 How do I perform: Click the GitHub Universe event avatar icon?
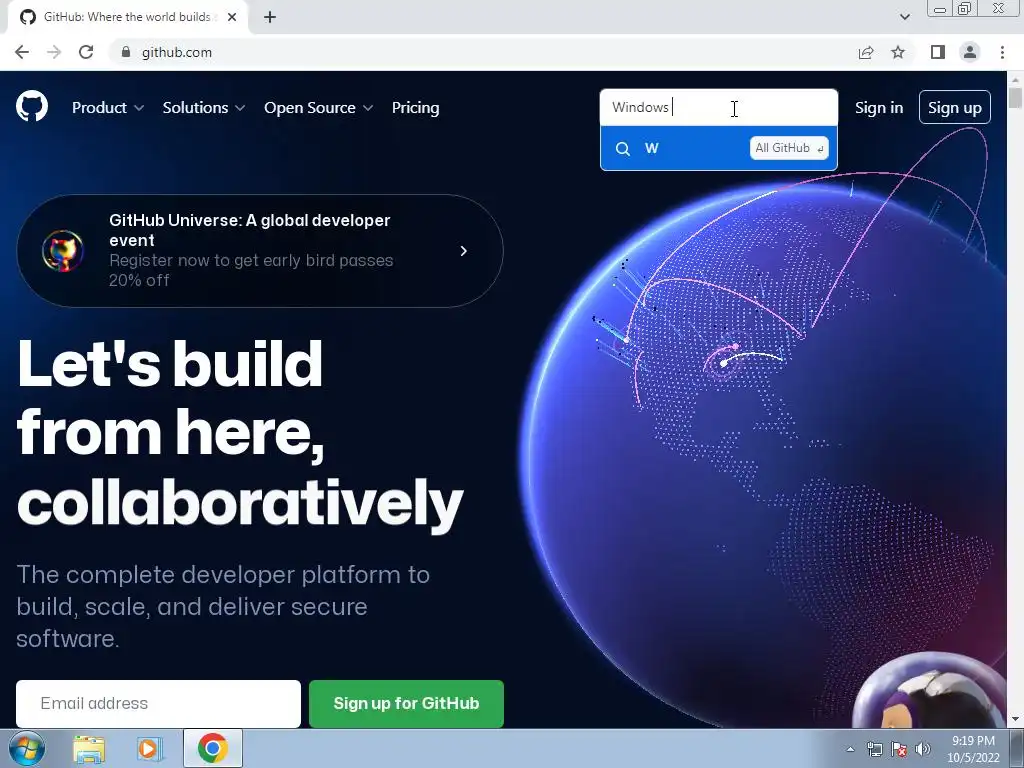pos(63,250)
